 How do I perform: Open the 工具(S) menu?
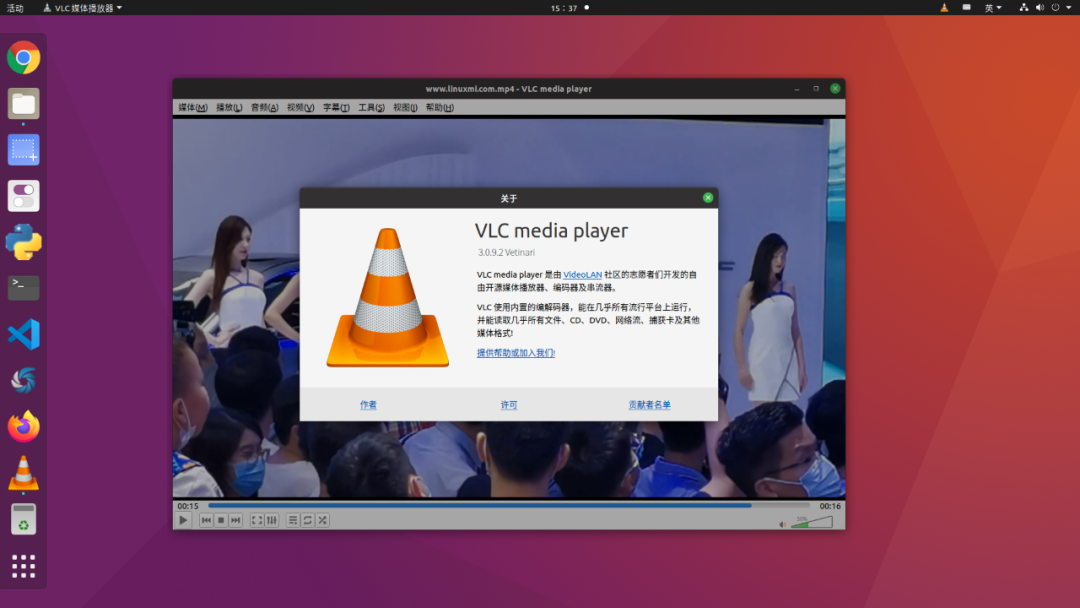coord(371,107)
